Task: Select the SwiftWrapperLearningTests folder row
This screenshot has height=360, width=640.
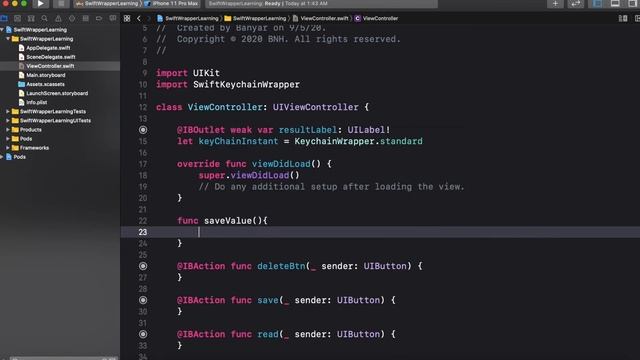Action: click(60, 111)
